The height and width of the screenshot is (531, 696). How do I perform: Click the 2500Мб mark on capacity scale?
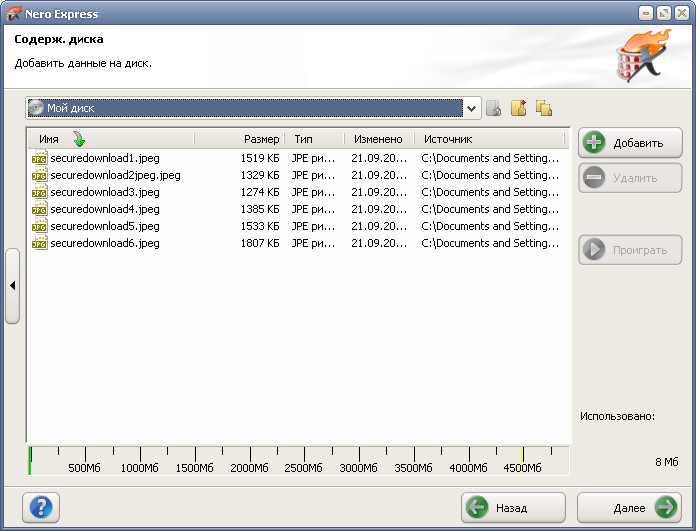tap(303, 468)
